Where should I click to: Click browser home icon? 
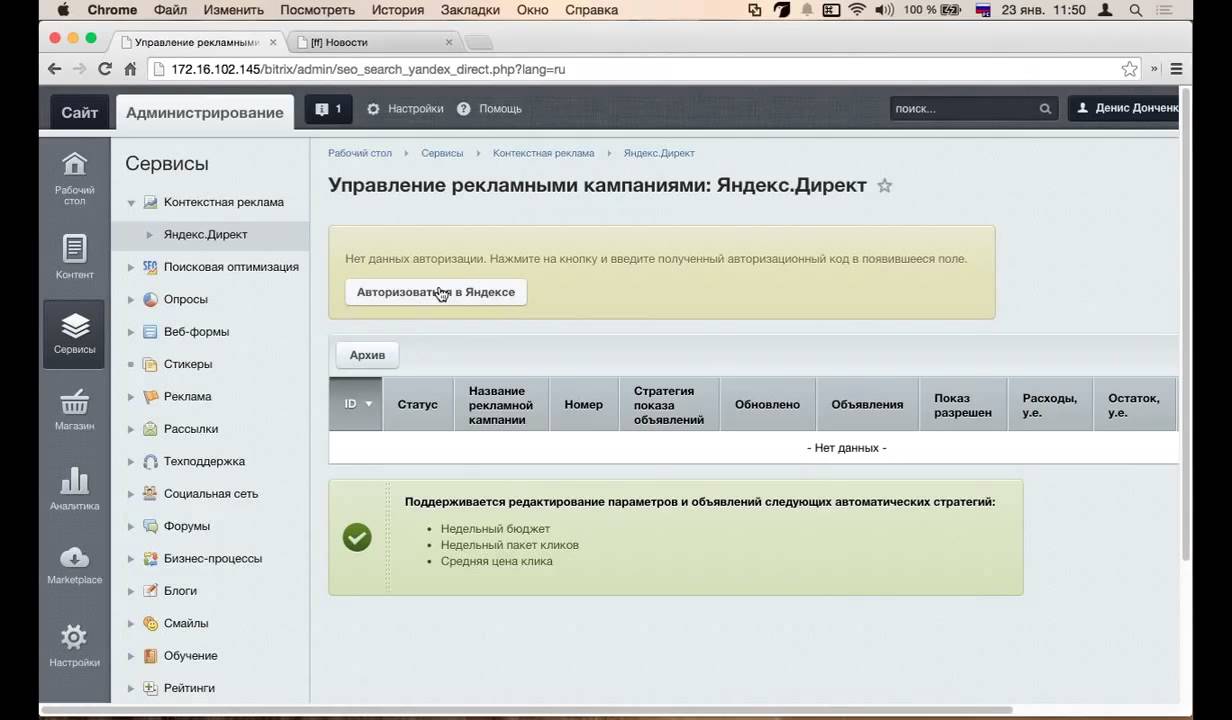130,69
